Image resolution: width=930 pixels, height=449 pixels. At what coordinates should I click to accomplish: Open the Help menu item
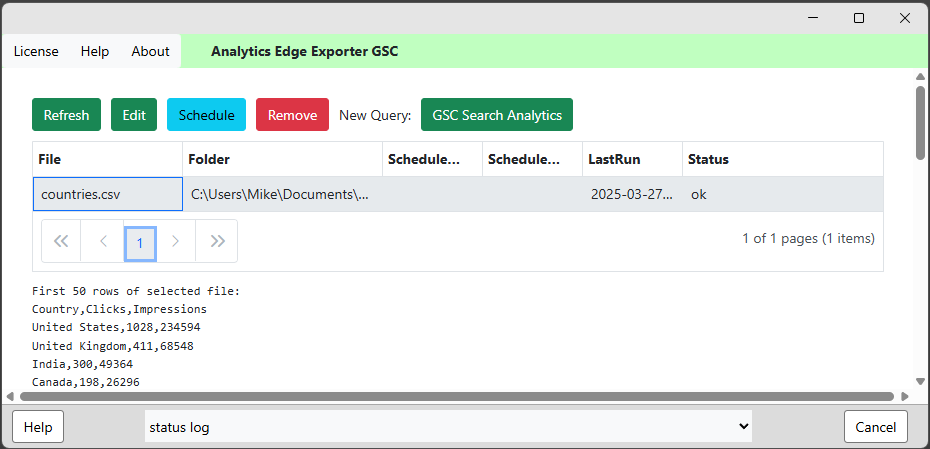point(95,52)
